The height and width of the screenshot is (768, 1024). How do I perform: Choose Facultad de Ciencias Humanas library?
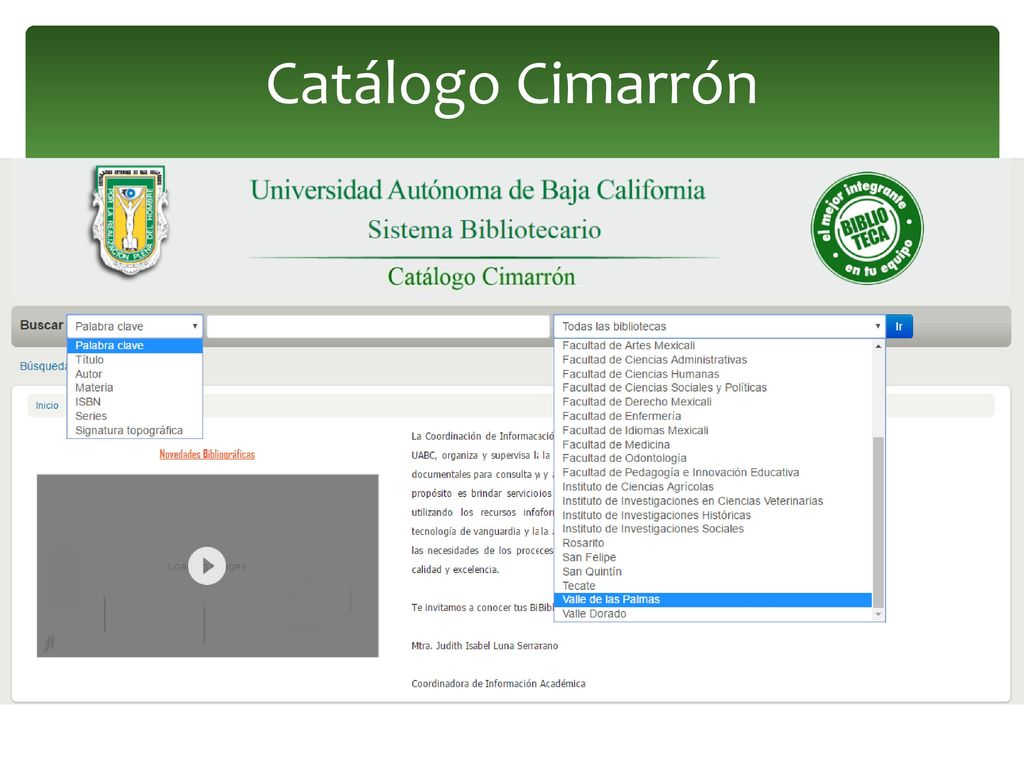coord(713,374)
